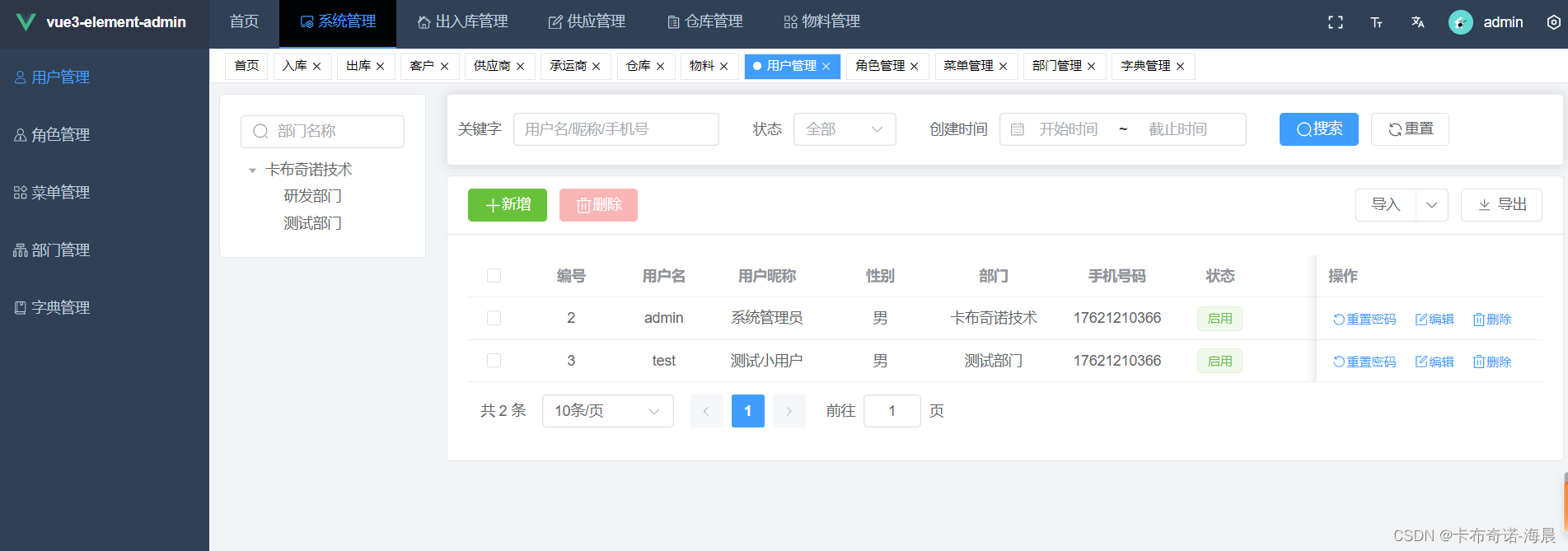Open the 状态 dropdown

click(x=845, y=129)
